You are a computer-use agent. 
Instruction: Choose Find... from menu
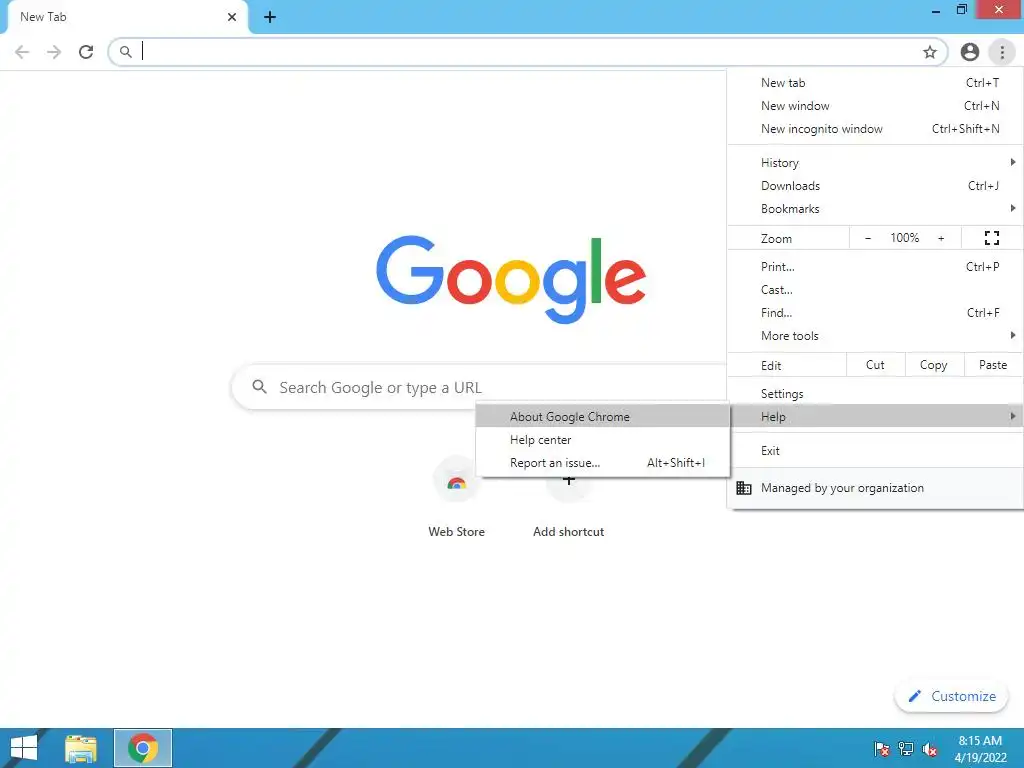[875, 313]
